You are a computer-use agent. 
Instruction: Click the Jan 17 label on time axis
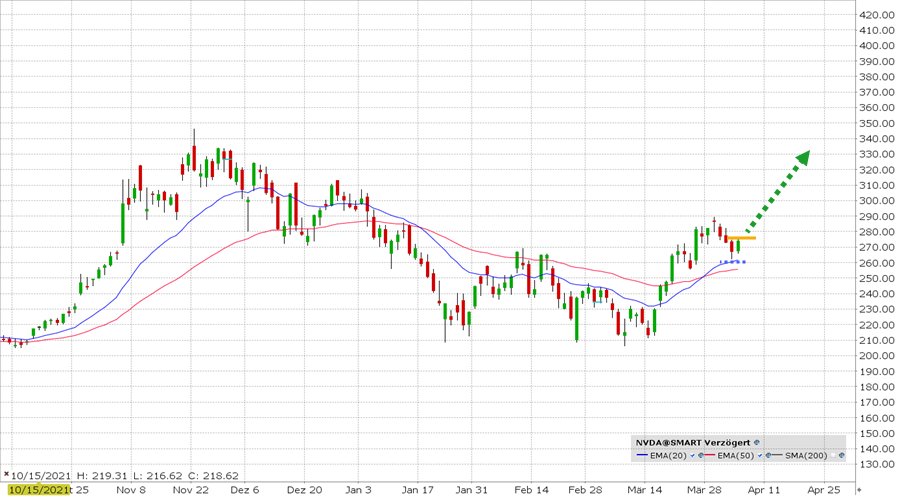point(417,490)
